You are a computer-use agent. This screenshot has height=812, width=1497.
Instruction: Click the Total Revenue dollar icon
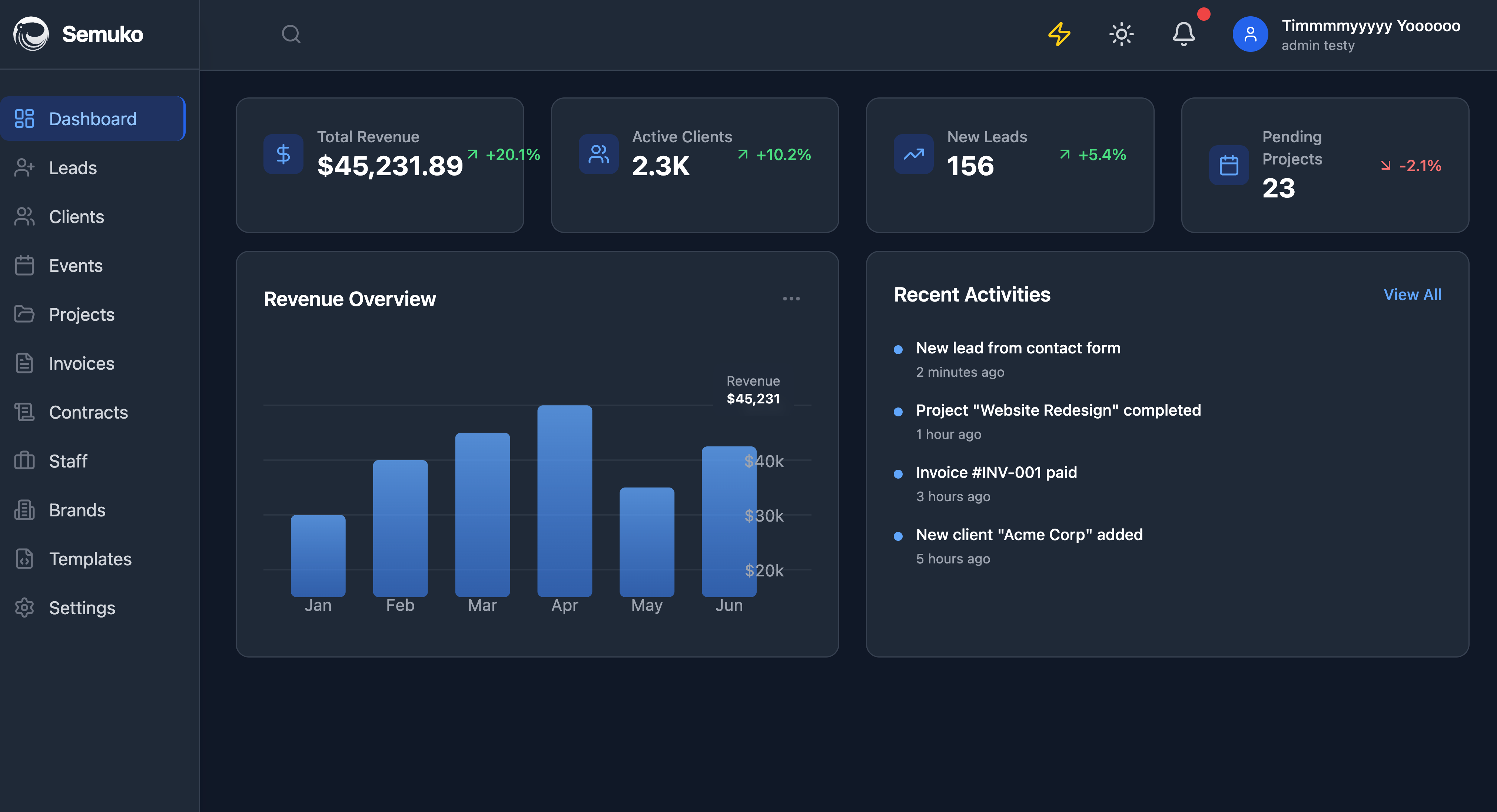coord(283,154)
